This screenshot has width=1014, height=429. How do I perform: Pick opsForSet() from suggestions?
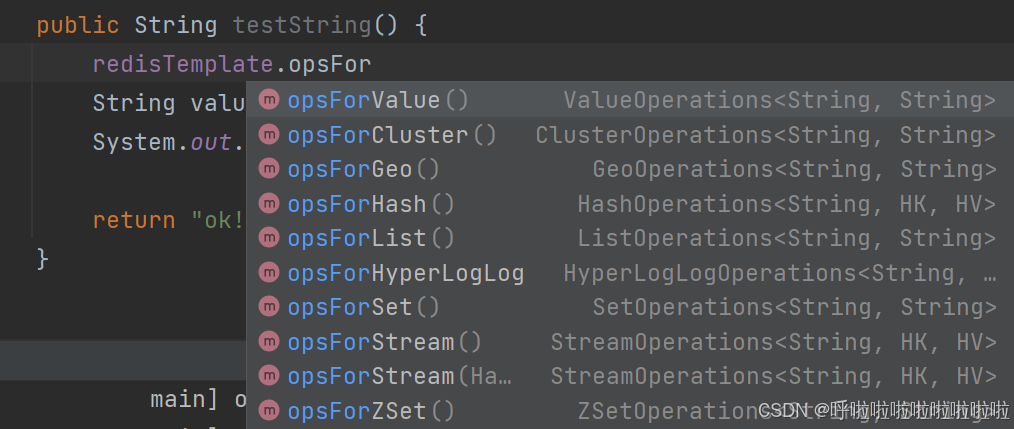(x=630, y=307)
